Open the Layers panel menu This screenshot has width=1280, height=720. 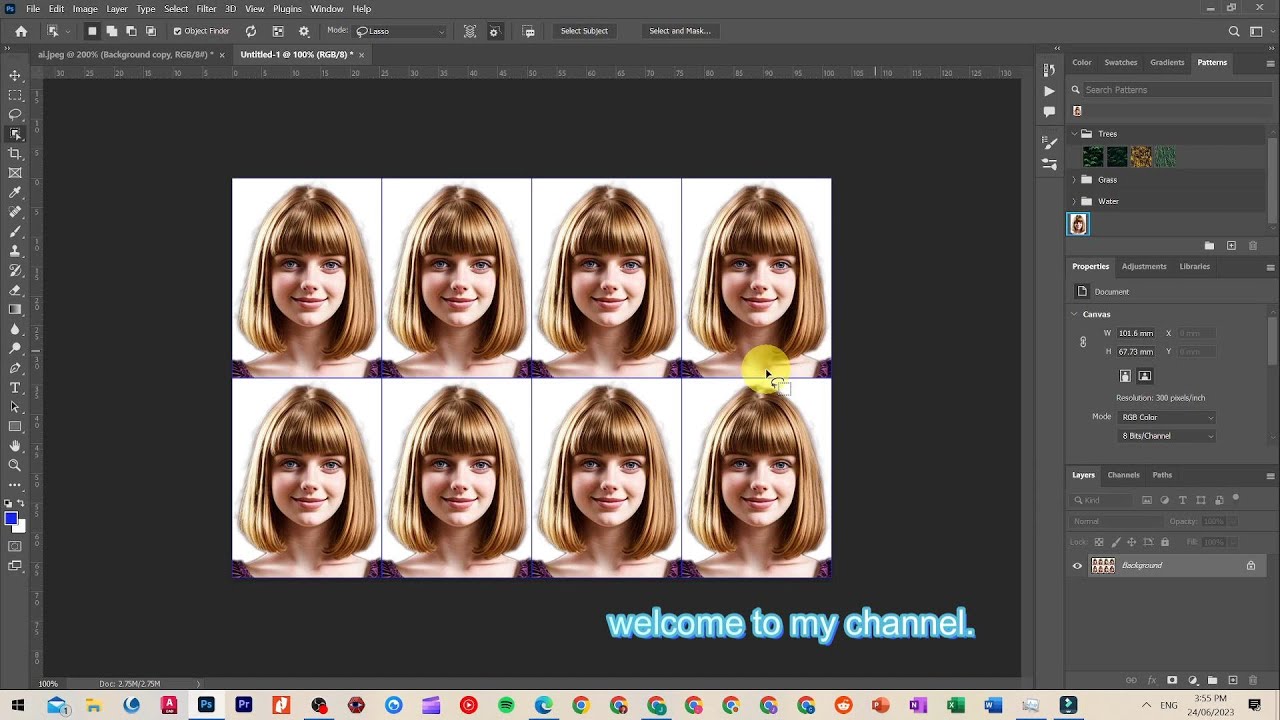(x=1270, y=475)
